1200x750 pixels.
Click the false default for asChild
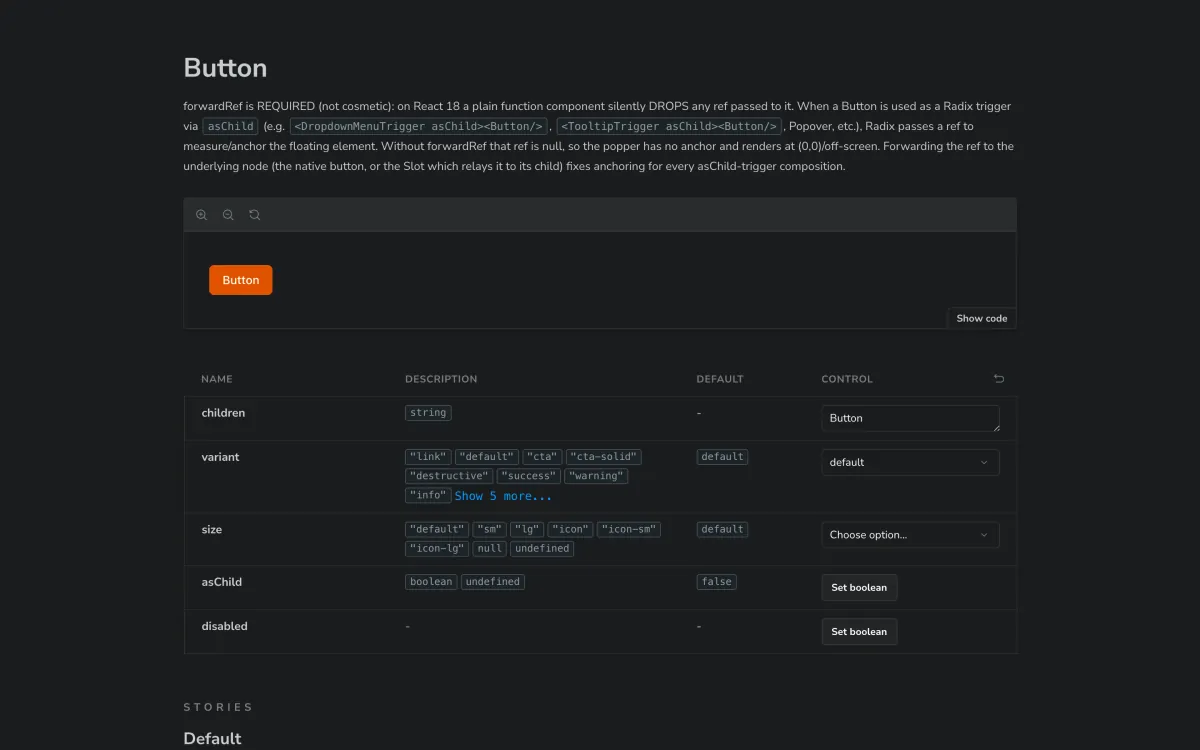717,582
